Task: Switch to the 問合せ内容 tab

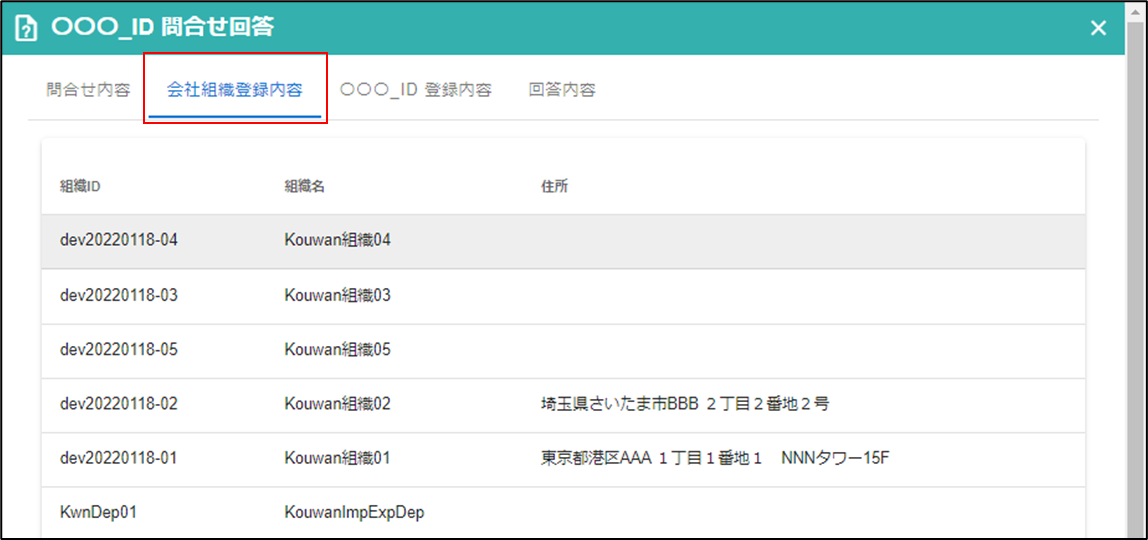Action: 88,90
